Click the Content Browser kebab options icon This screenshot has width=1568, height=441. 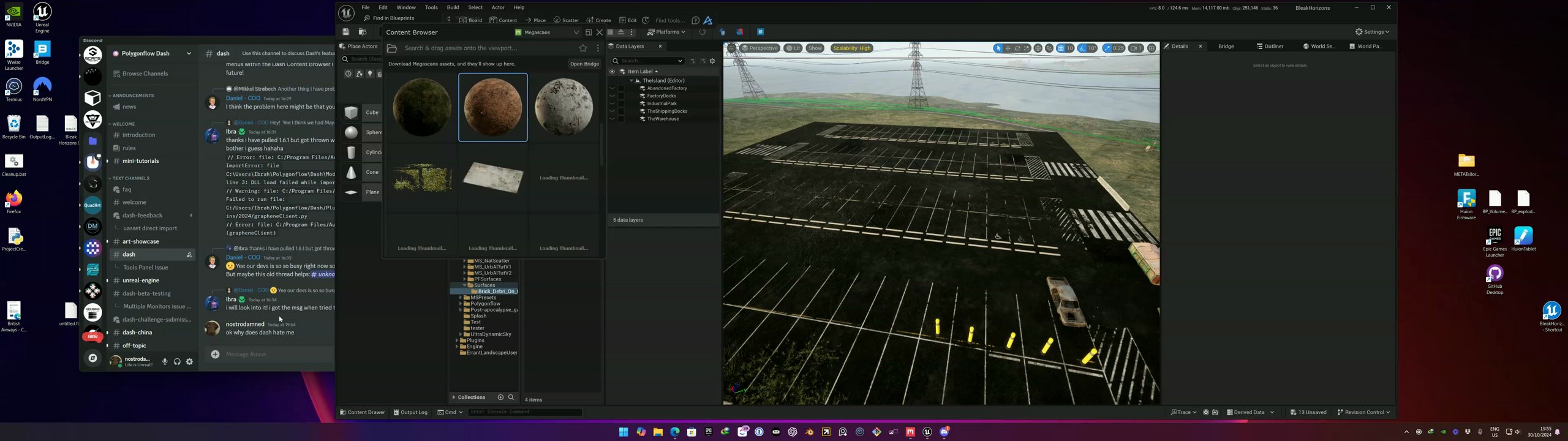598,48
